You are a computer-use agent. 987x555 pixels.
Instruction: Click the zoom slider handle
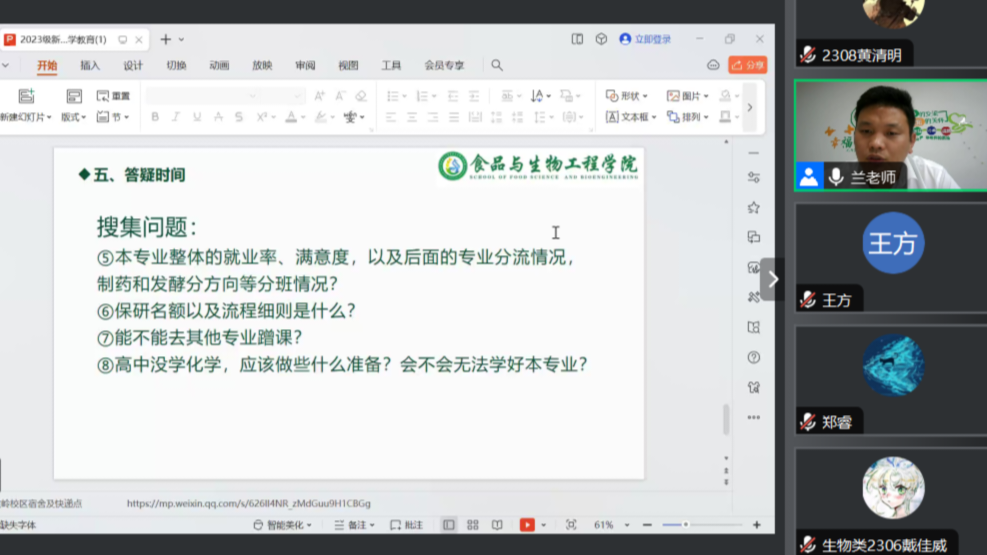point(687,525)
